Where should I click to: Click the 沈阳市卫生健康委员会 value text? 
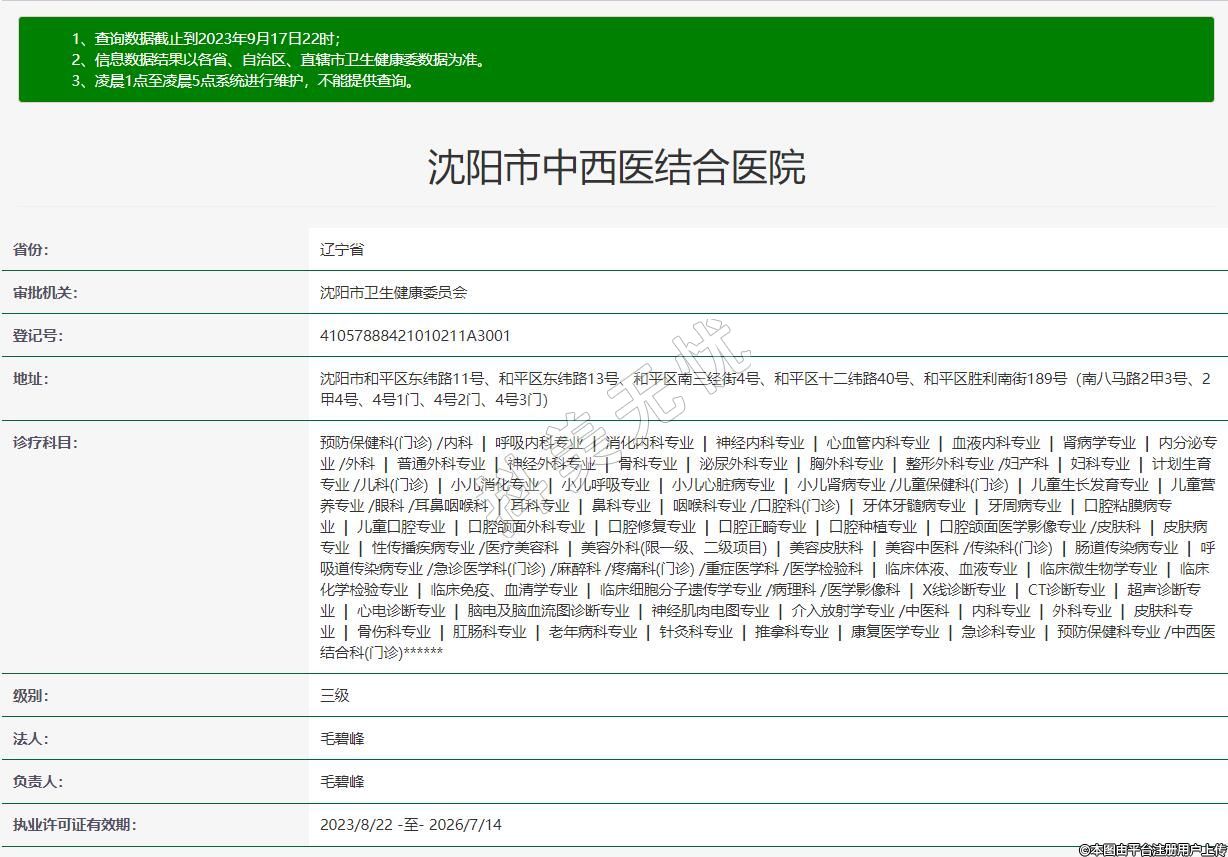coord(393,293)
